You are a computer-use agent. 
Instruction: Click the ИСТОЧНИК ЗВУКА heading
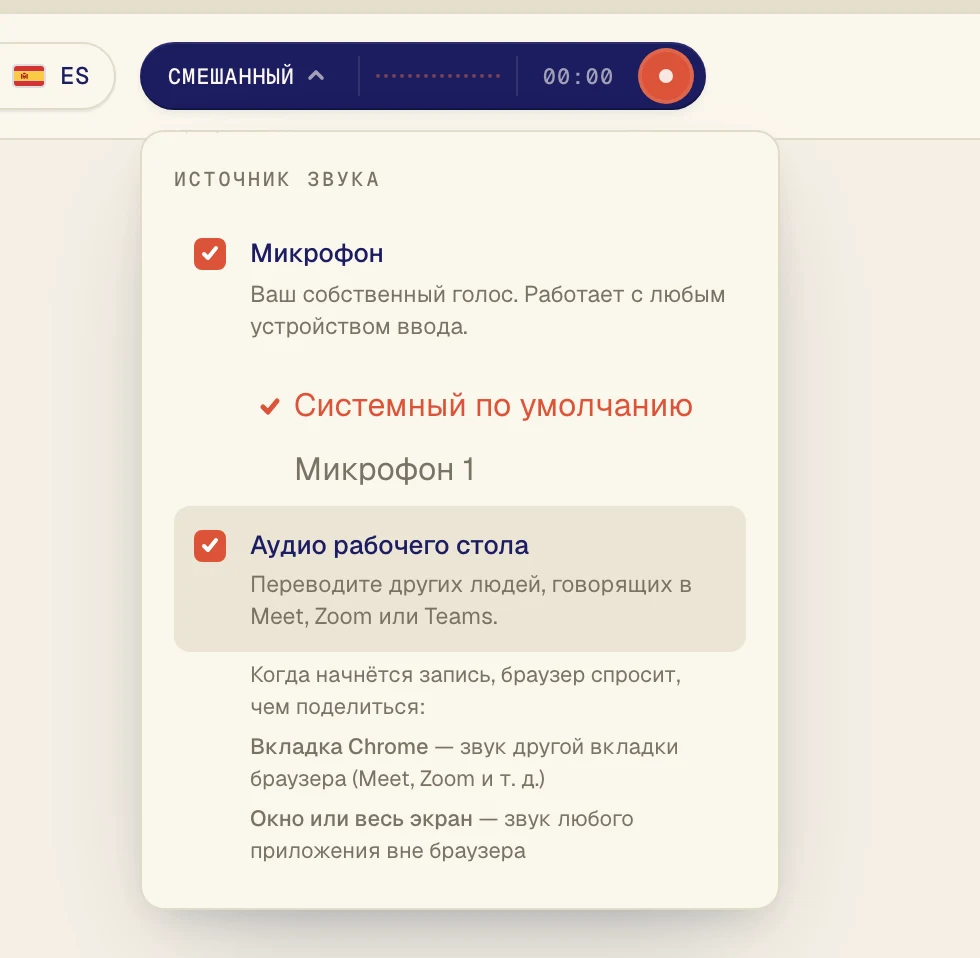(x=277, y=179)
